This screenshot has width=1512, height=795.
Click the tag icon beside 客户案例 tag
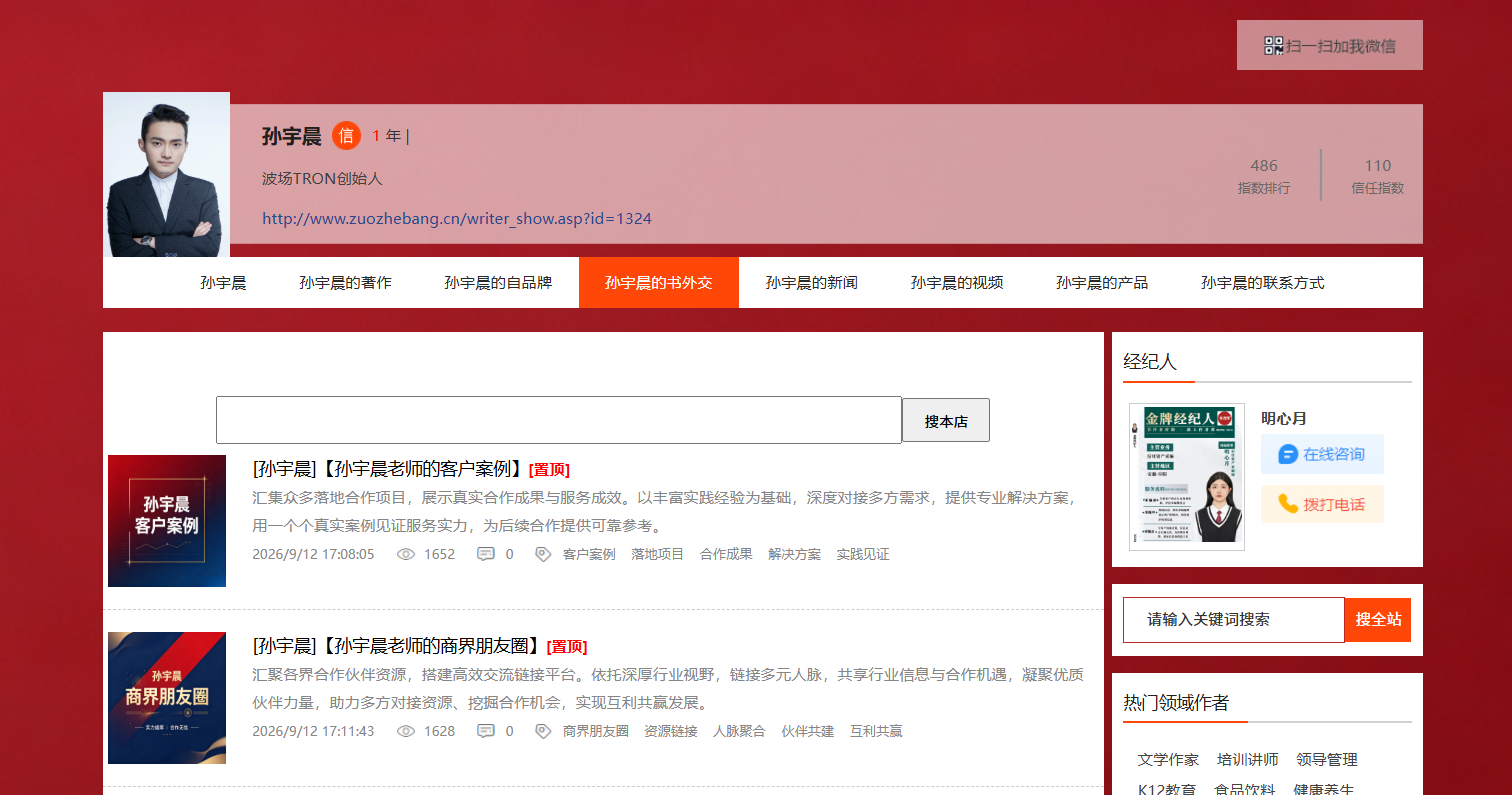point(543,554)
